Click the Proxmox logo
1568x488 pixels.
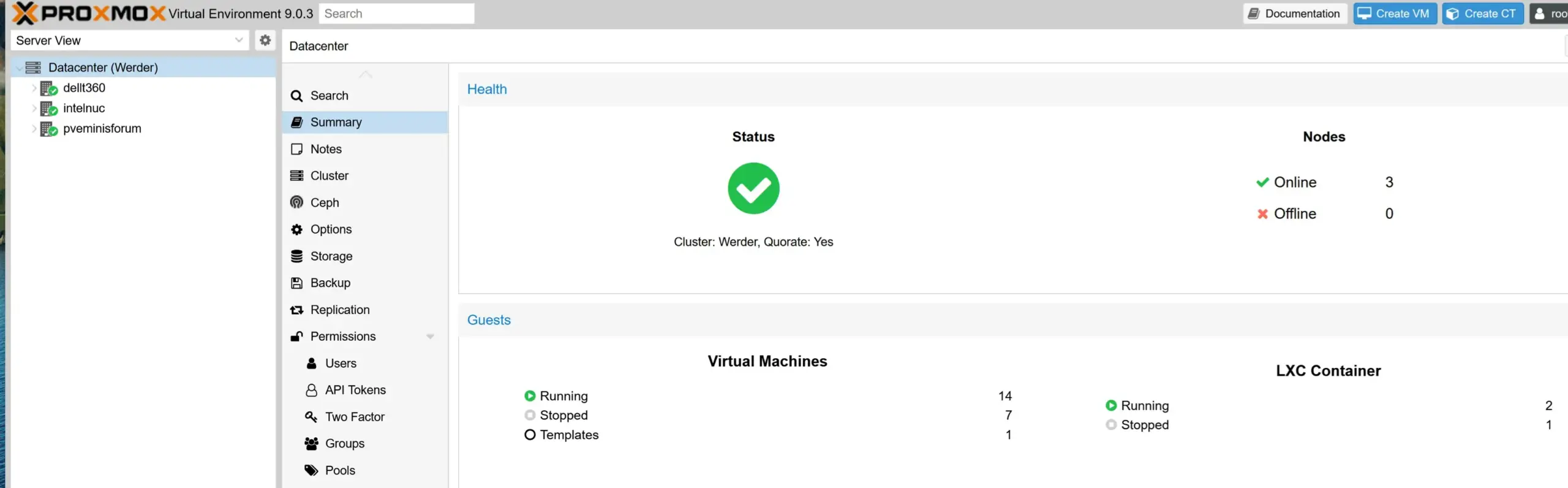coord(89,13)
